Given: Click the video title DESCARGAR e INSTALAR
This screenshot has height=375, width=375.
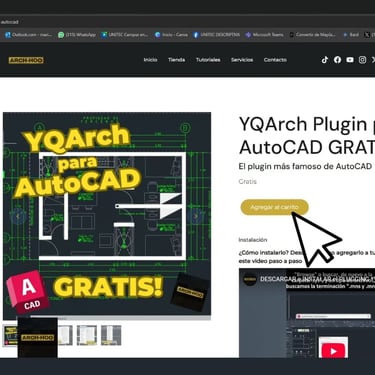Looking at the screenshot, I should coord(317,279).
